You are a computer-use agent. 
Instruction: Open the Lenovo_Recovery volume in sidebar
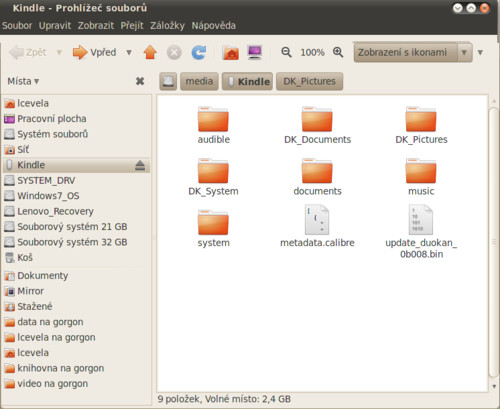pyautogui.click(x=77, y=211)
